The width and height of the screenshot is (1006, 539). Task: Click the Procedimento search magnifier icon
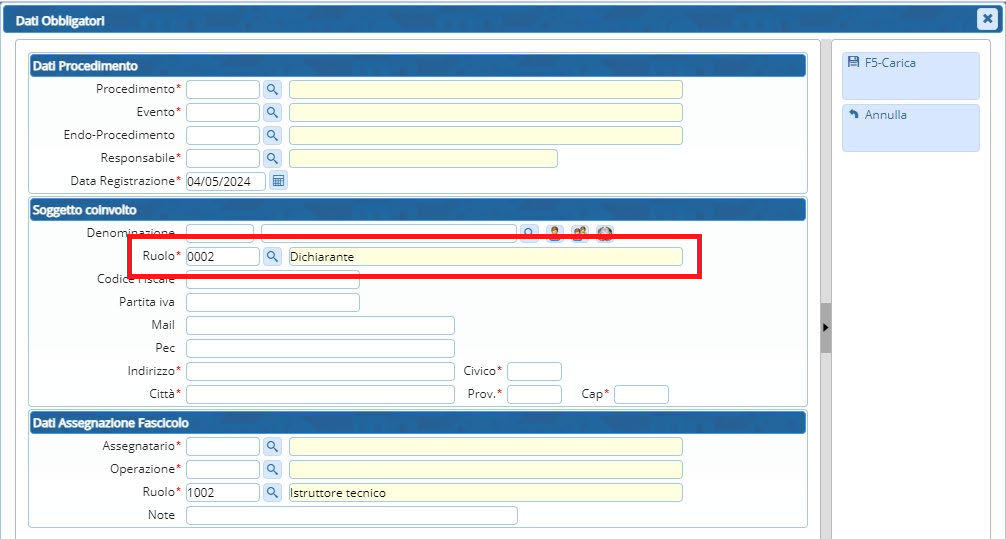tap(272, 89)
